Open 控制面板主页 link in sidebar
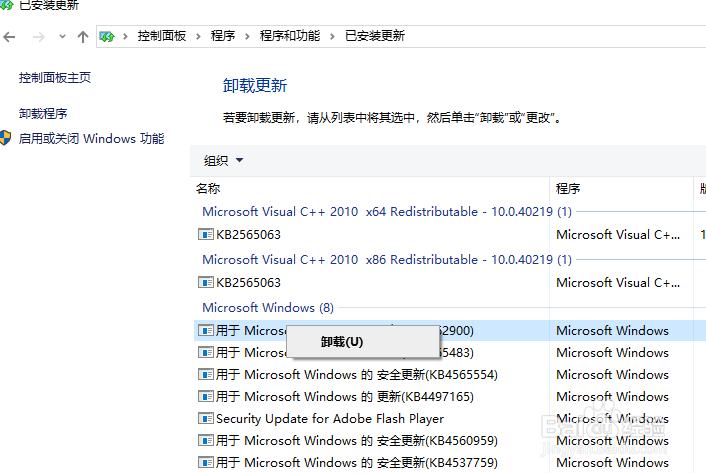The image size is (706, 473). 55,78
